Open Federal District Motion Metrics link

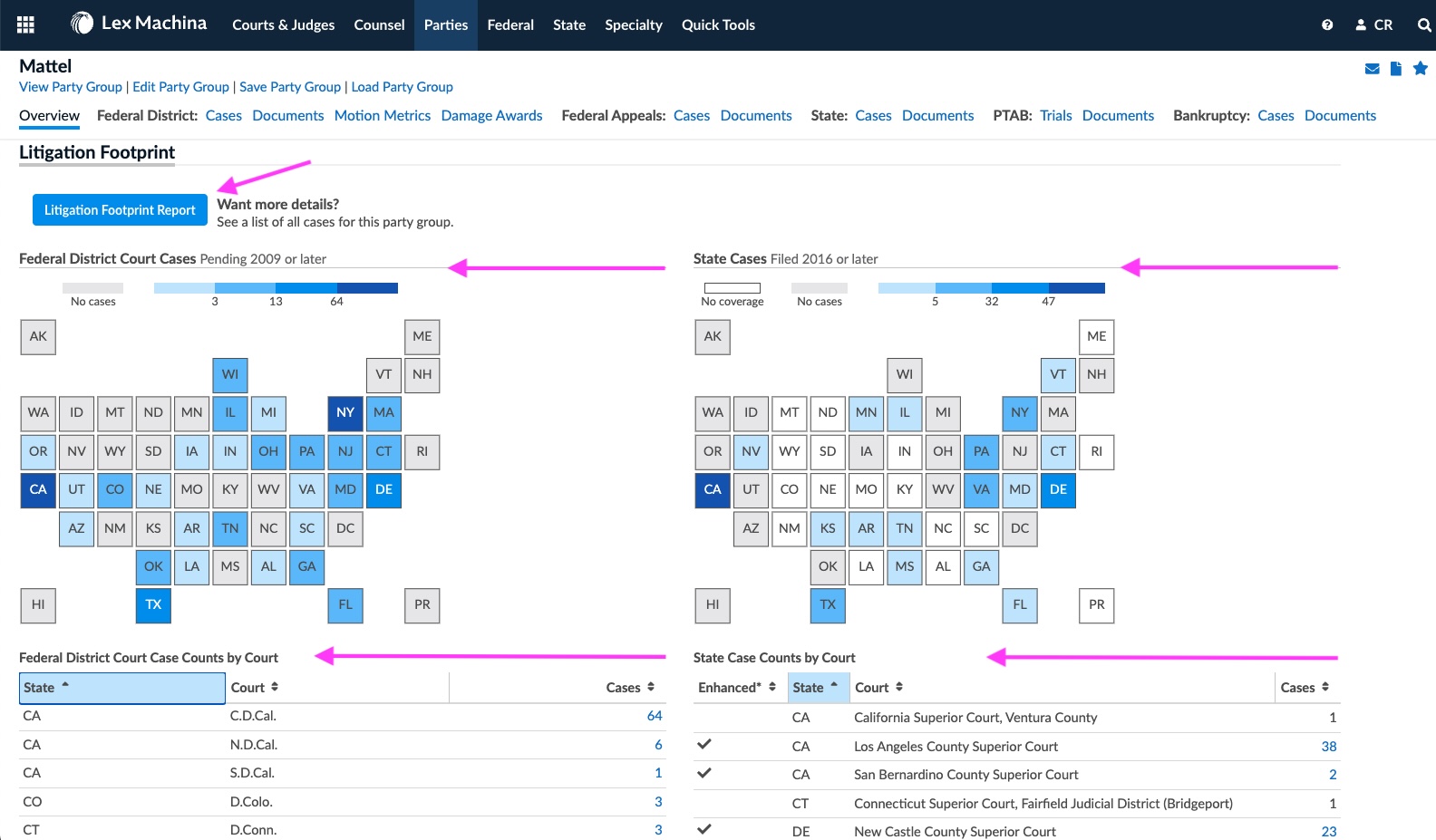[382, 116]
